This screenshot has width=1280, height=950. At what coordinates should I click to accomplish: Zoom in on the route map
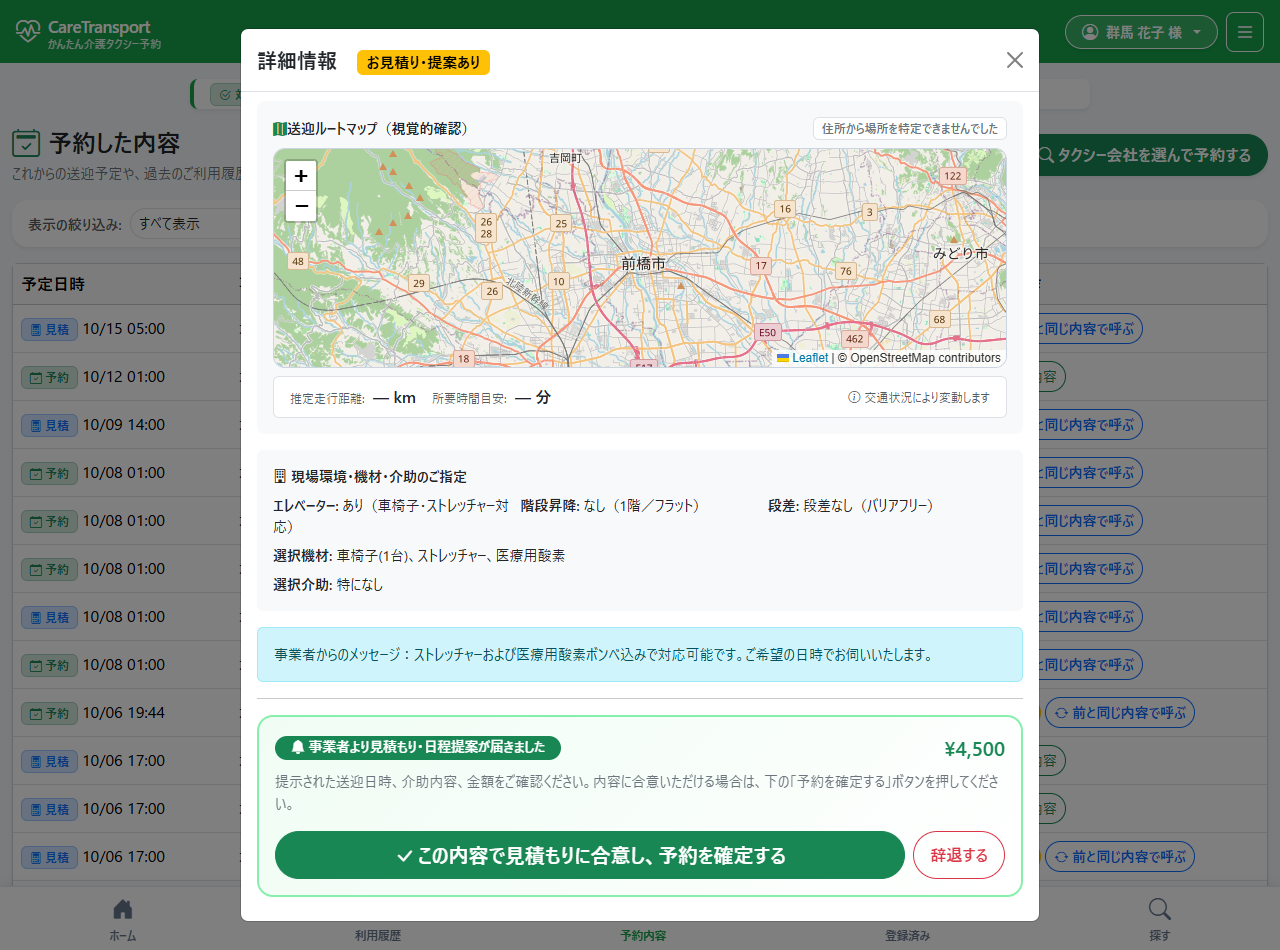[301, 176]
